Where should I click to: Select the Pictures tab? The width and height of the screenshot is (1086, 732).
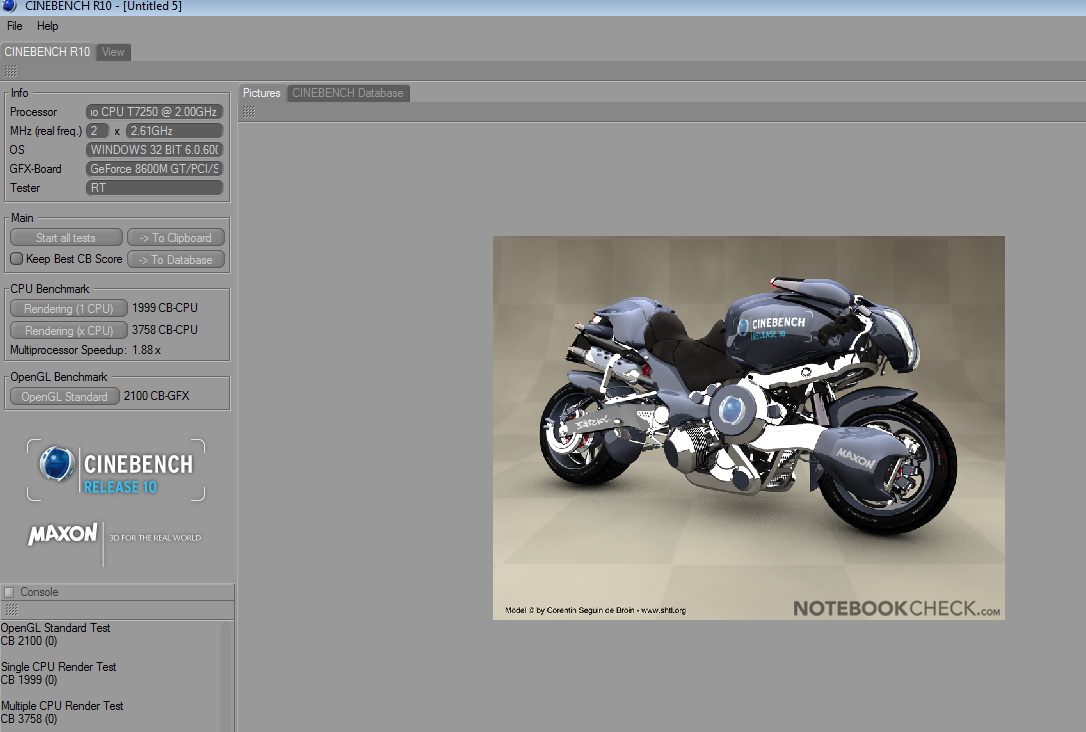[262, 93]
